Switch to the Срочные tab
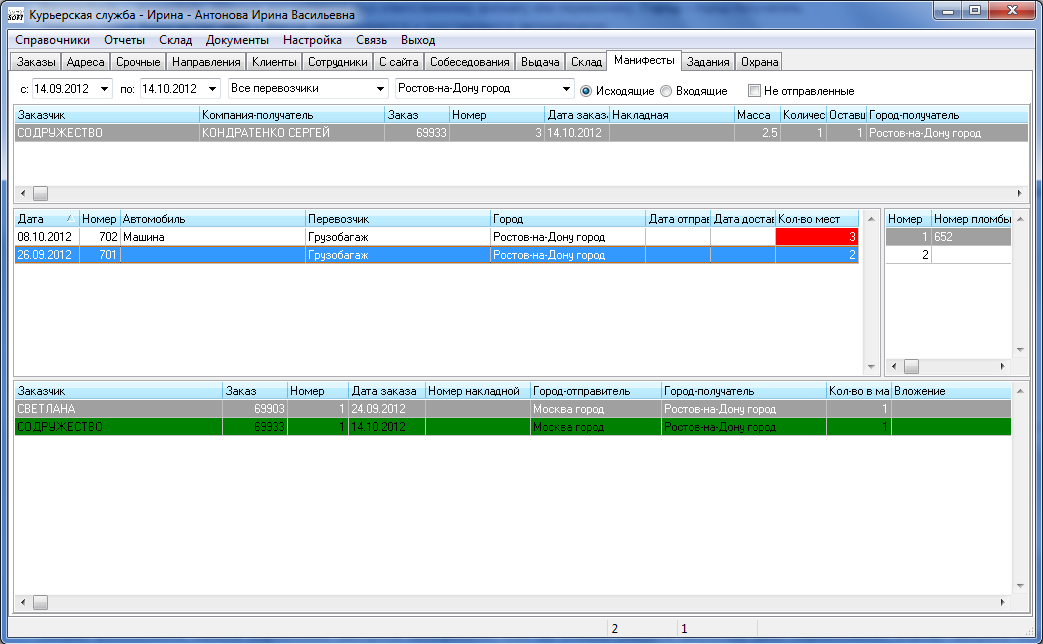The image size is (1043, 644). 138,62
